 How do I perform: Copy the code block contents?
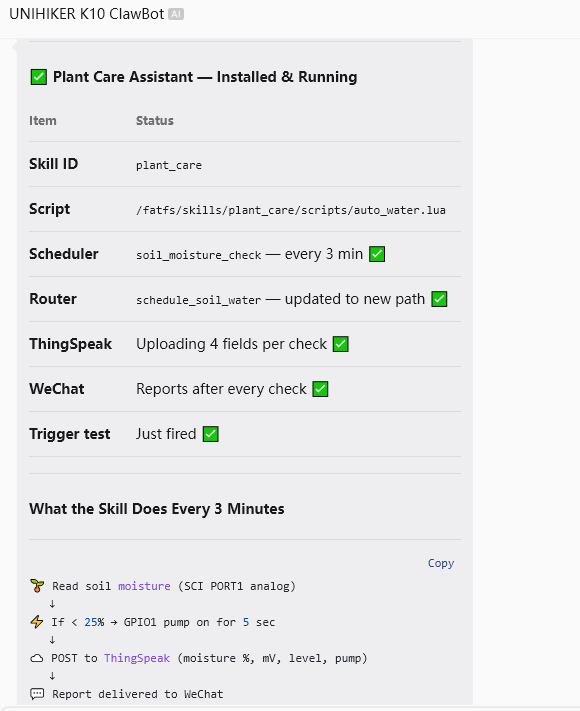click(441, 563)
